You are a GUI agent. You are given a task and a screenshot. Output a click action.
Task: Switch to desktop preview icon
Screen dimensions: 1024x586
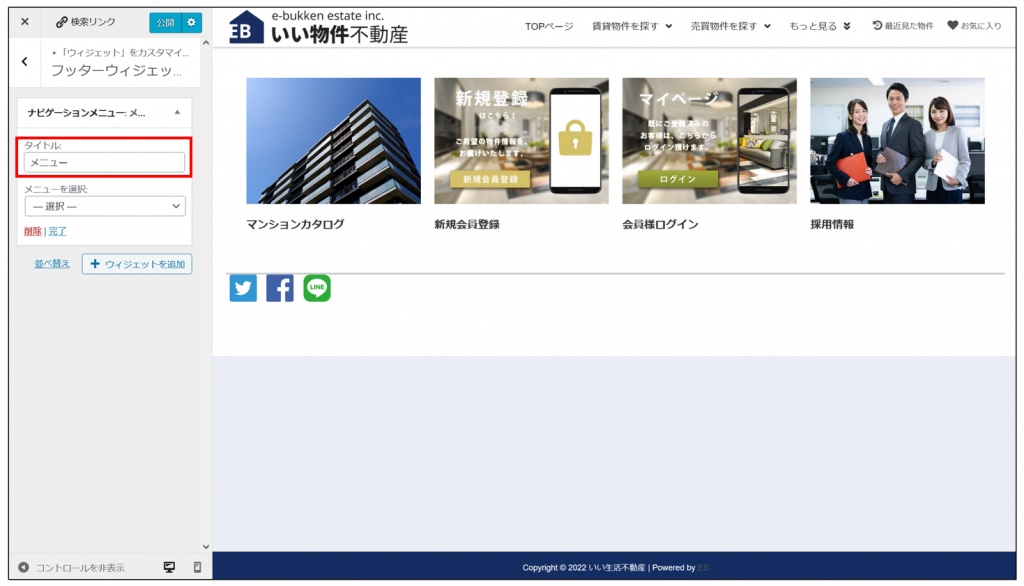pos(169,567)
